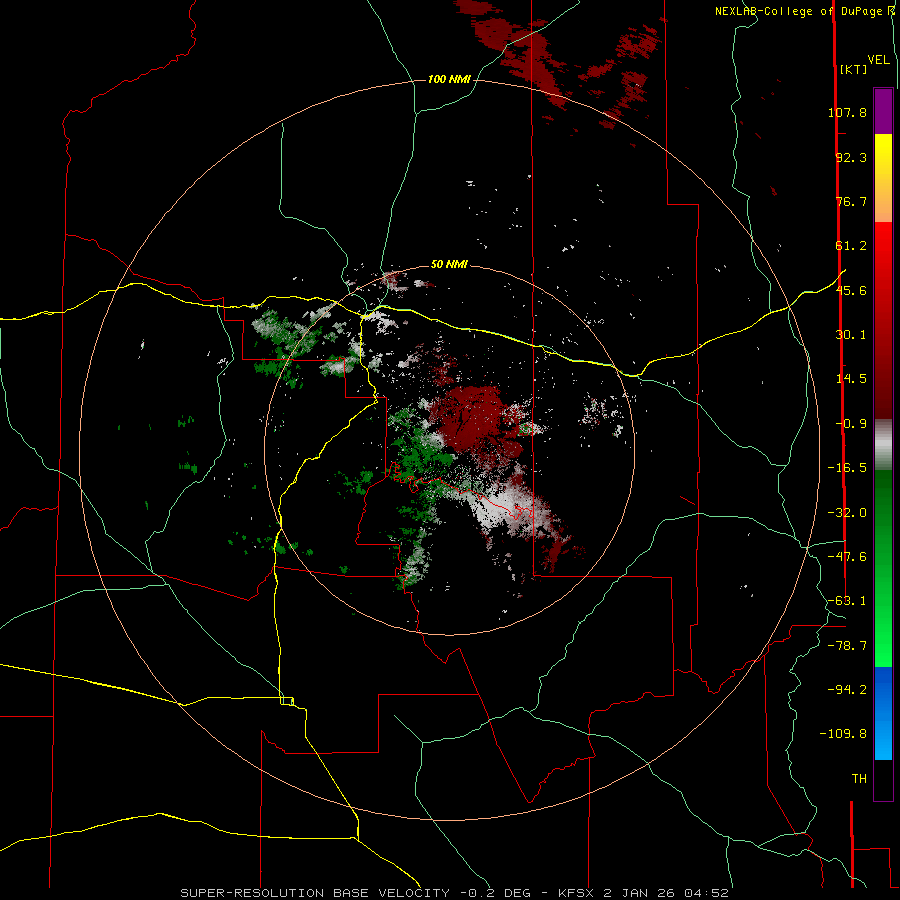Click the -47.6 legend value
The width and height of the screenshot is (900, 900).
pyautogui.click(x=847, y=557)
